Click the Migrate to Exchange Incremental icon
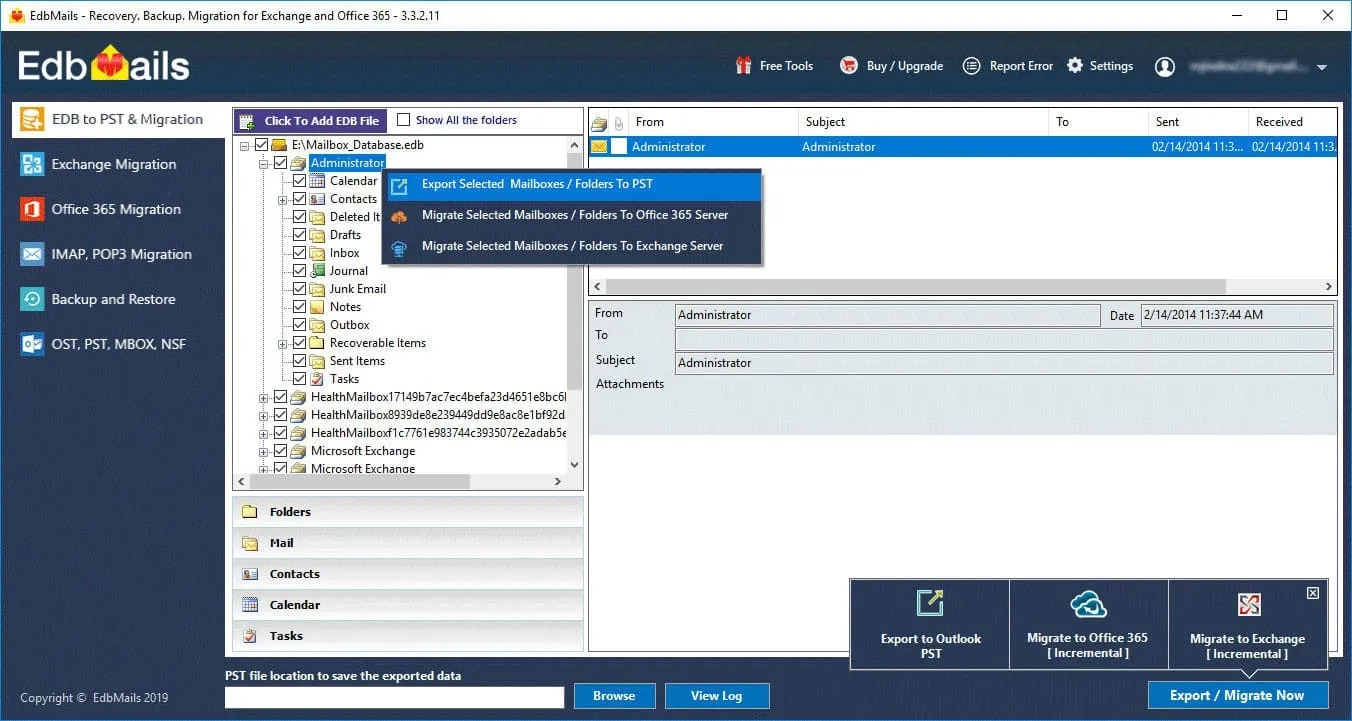The width and height of the screenshot is (1352, 721). pos(1249,605)
